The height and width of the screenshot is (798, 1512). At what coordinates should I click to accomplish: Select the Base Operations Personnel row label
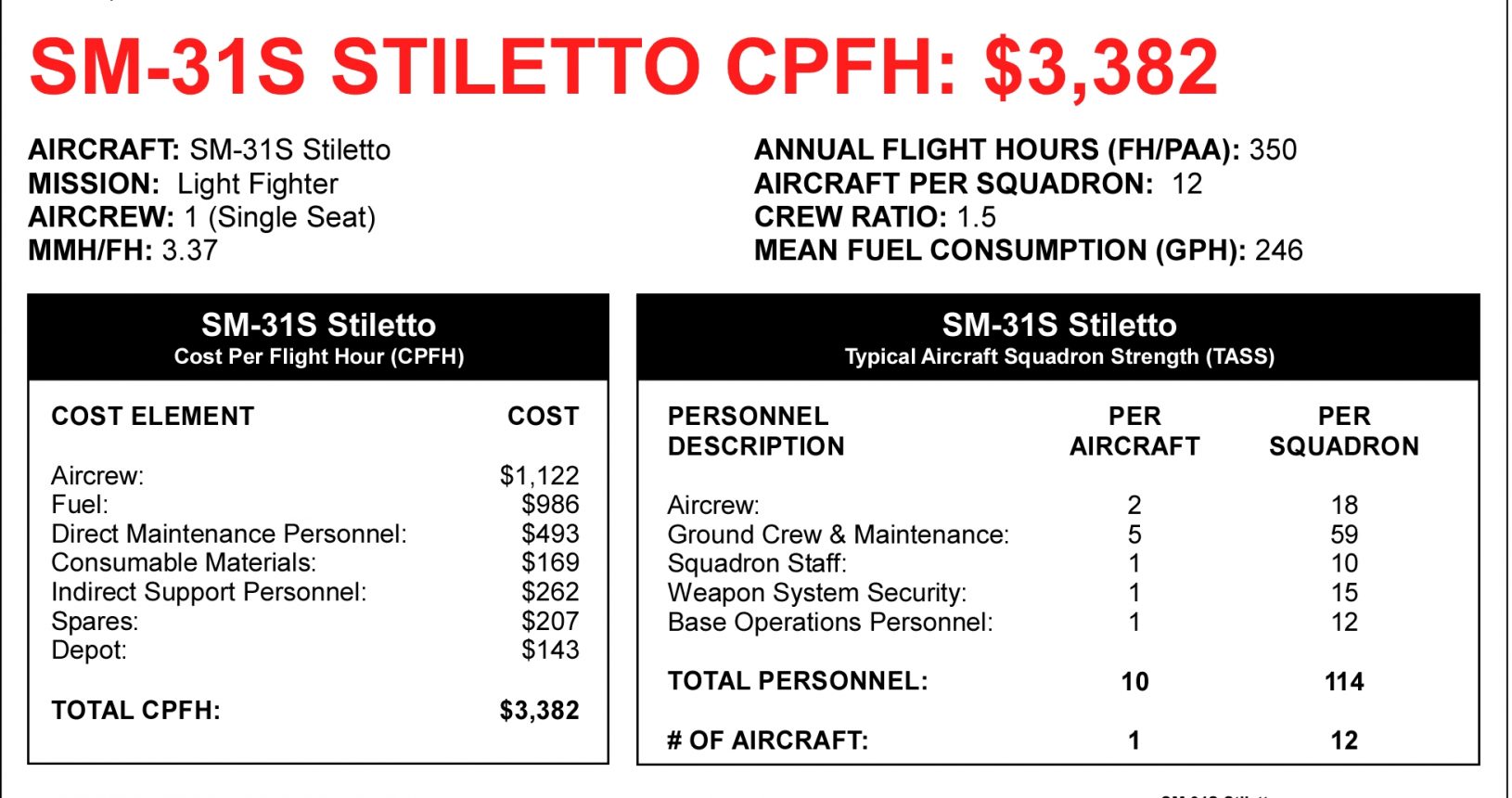coord(830,622)
